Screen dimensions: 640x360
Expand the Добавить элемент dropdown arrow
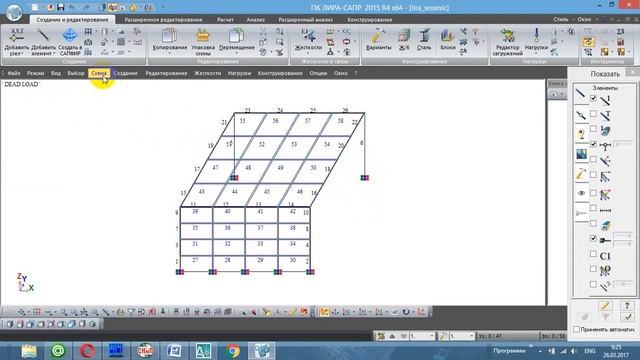coord(53,54)
